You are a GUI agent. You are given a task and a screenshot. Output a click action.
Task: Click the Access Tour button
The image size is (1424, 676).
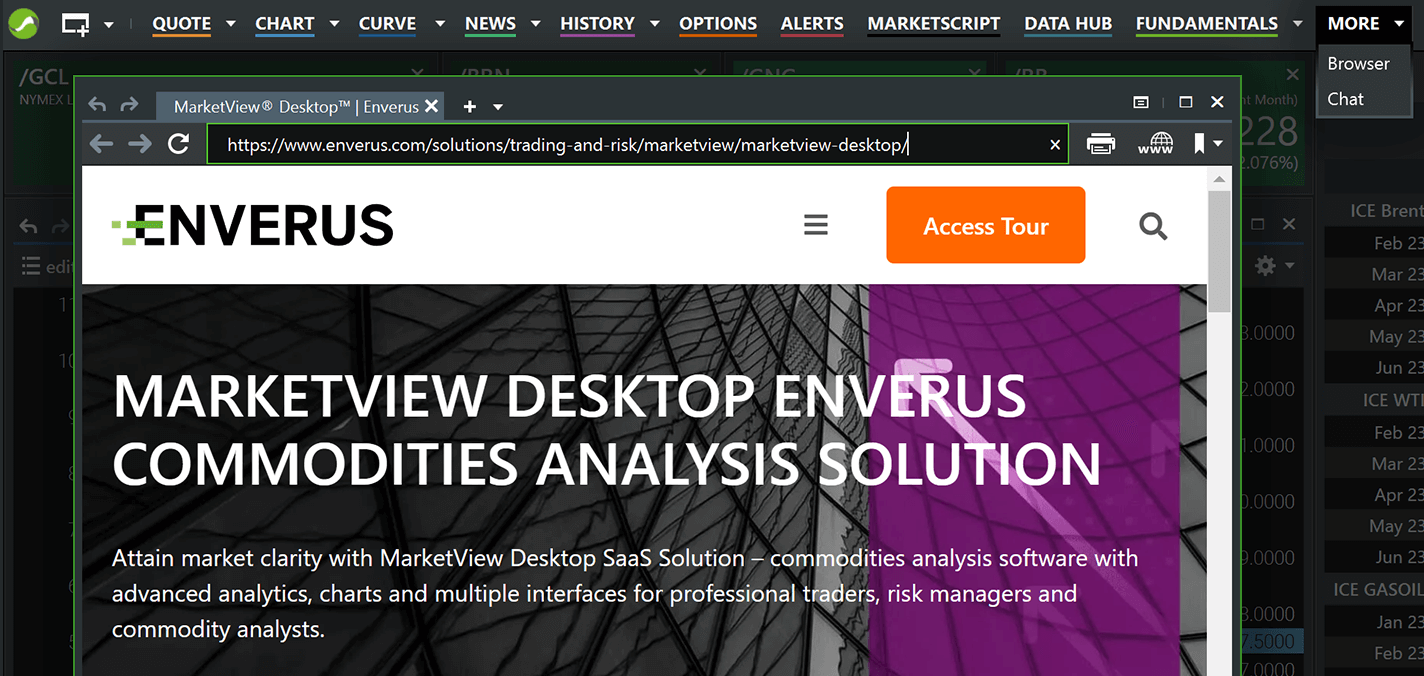pyautogui.click(x=985, y=225)
